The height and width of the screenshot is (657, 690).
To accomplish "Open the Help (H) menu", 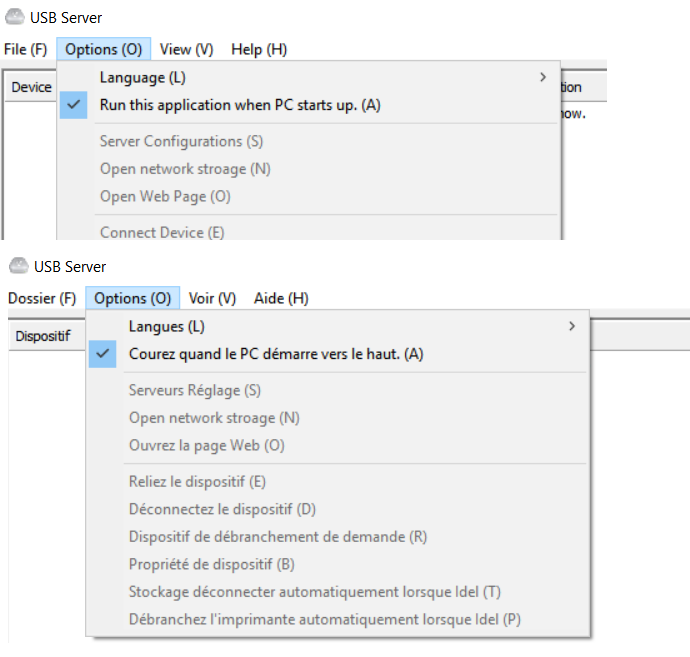I will click(x=258, y=49).
